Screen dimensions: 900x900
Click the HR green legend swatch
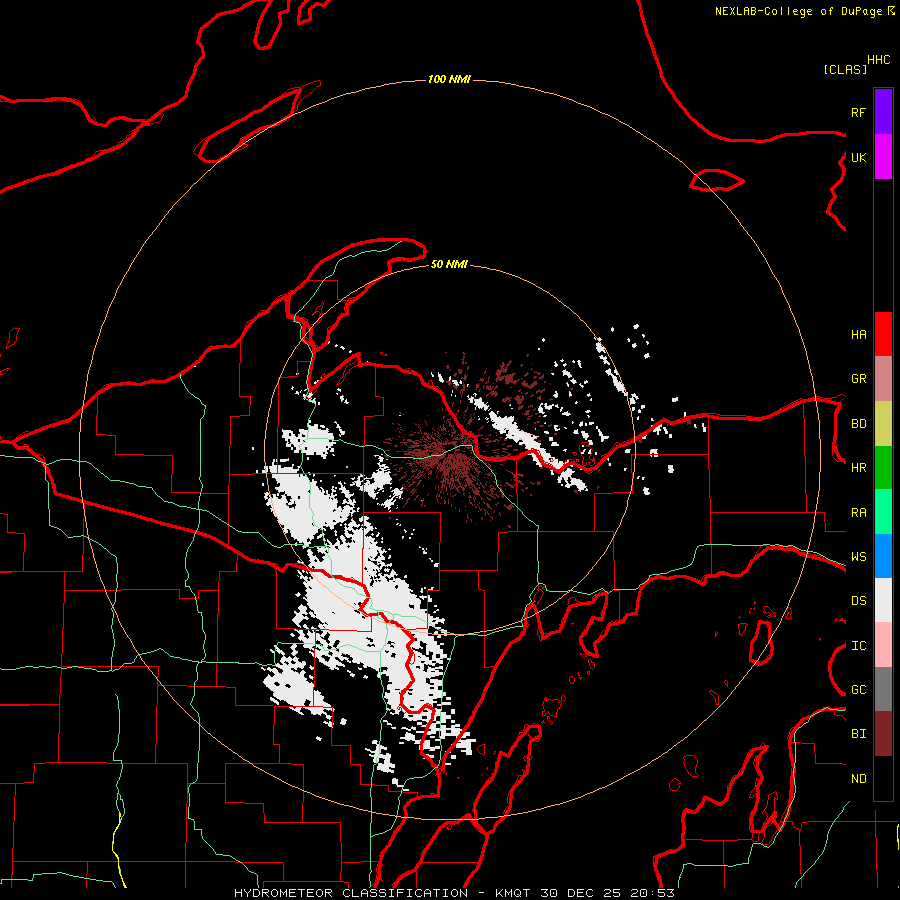point(883,468)
